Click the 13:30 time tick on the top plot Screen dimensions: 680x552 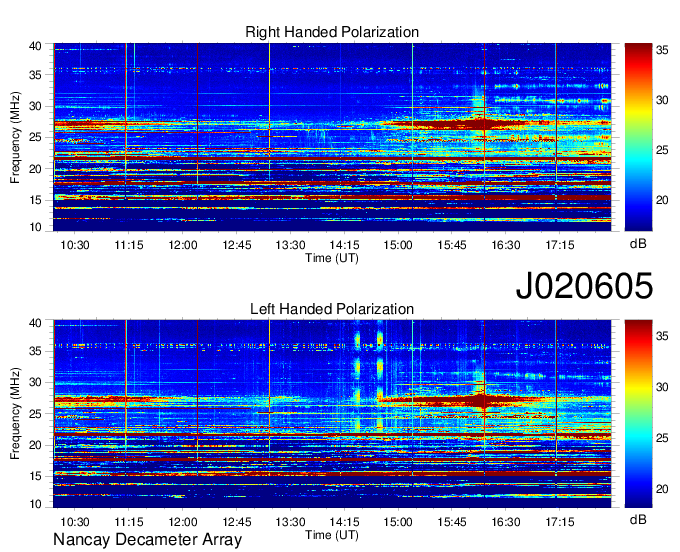290,245
